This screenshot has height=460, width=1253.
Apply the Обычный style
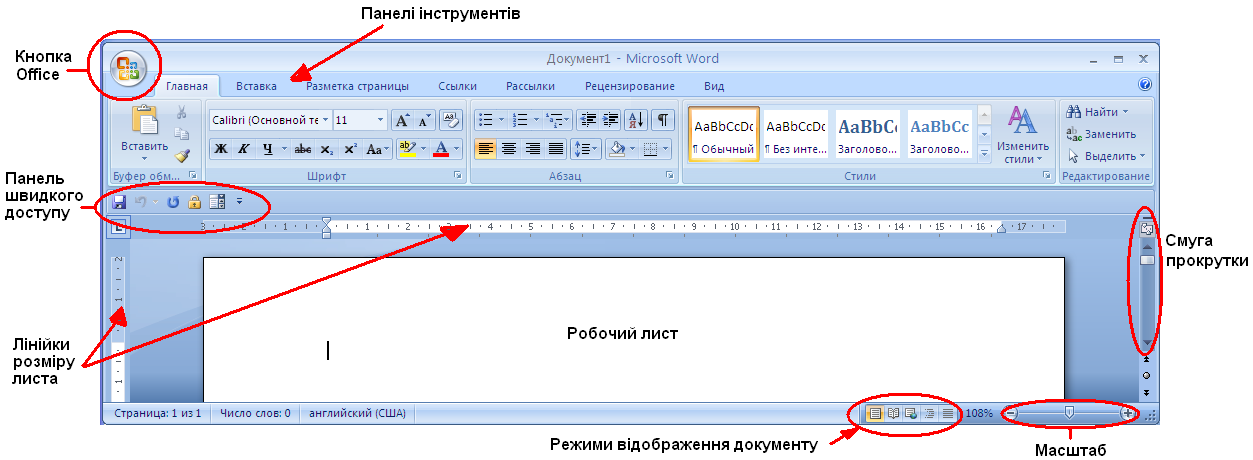[x=723, y=135]
